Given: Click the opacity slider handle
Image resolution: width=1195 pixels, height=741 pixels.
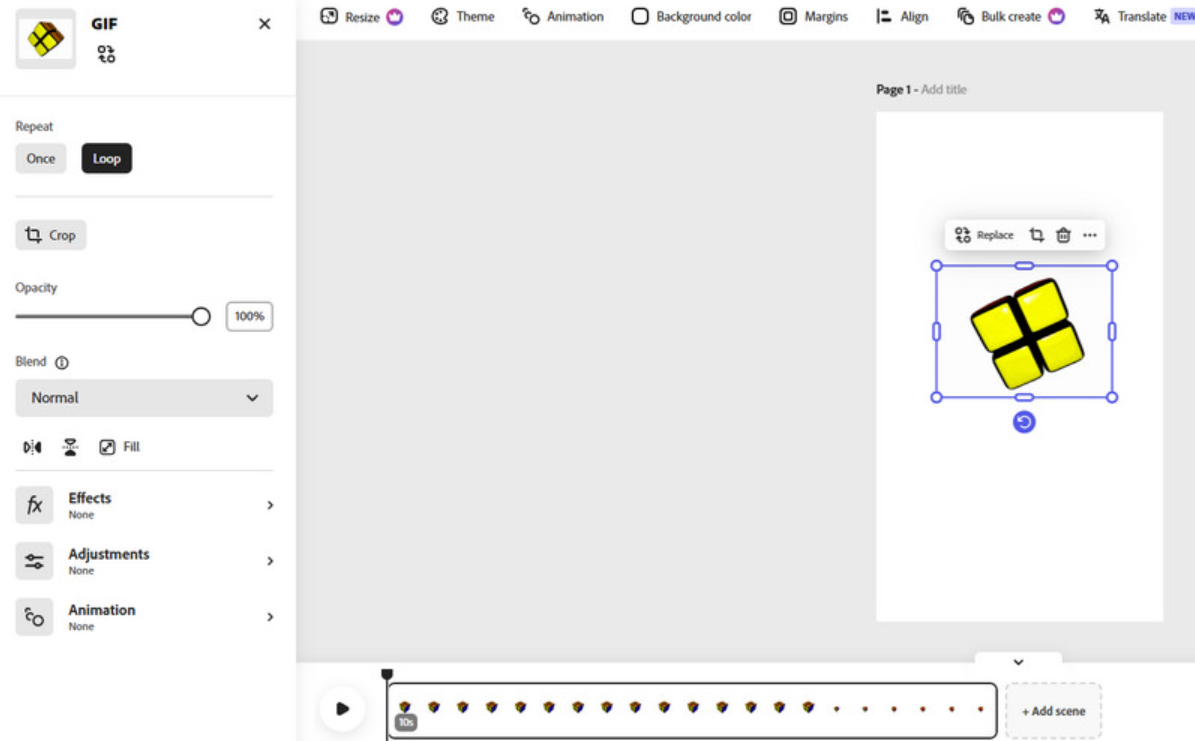Looking at the screenshot, I should [x=200, y=316].
